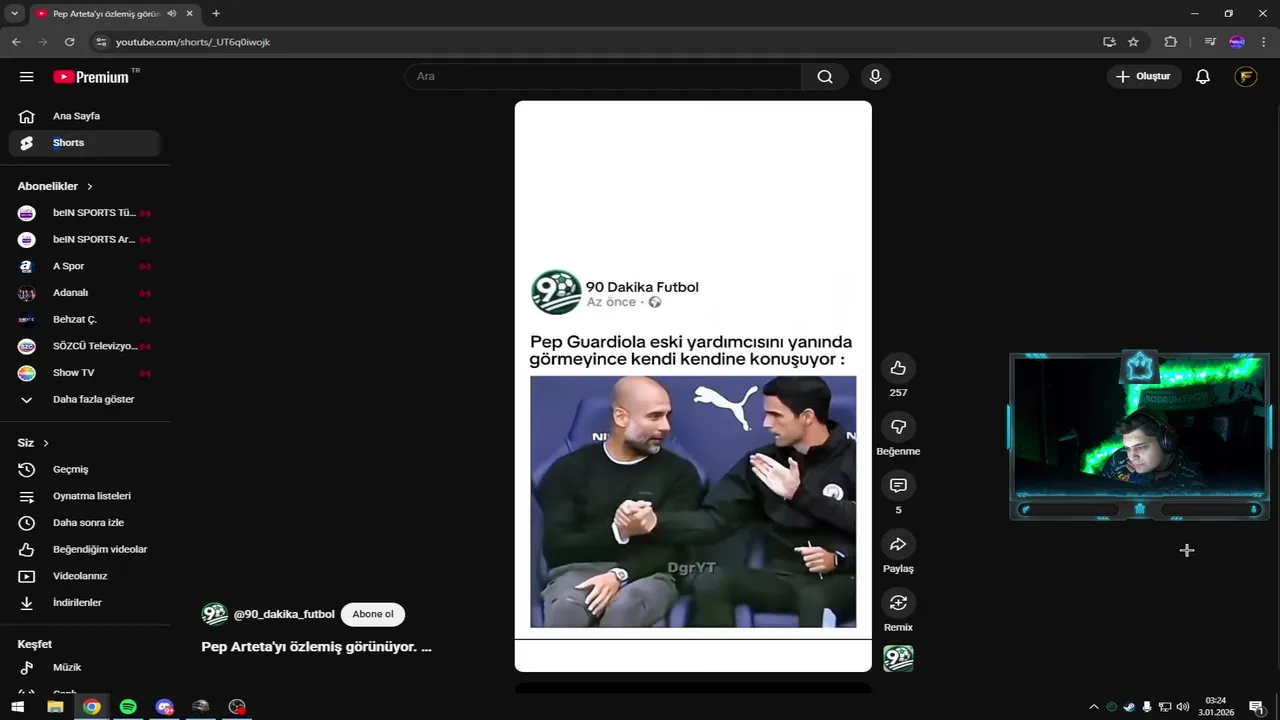Expand the Short's title description
This screenshot has width=1280, height=720.
tap(316, 647)
